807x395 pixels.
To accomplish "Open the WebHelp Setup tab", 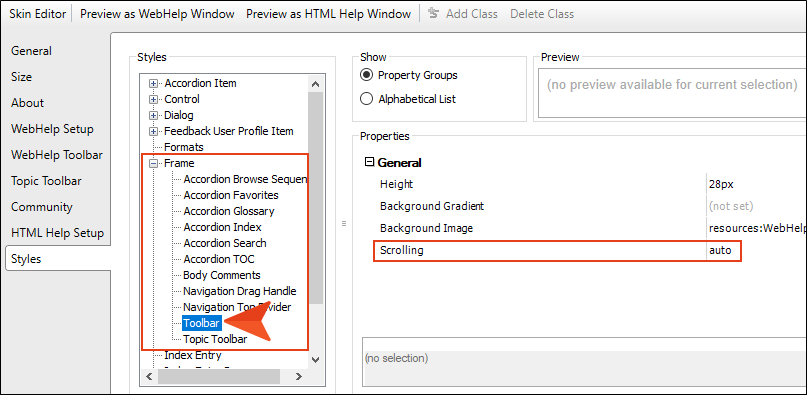I will pyautogui.click(x=52, y=129).
